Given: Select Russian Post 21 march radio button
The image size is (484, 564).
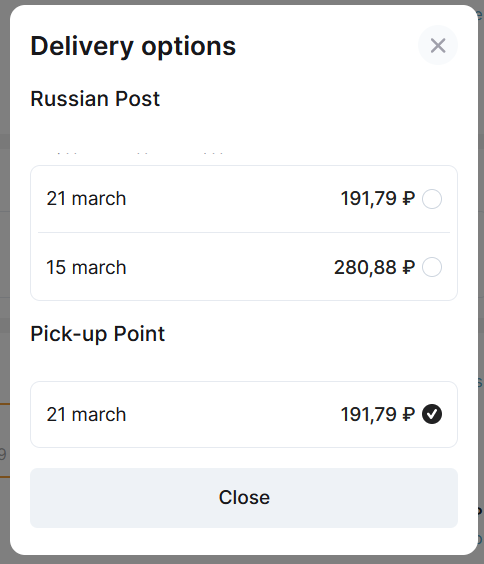Looking at the screenshot, I should point(432,199).
